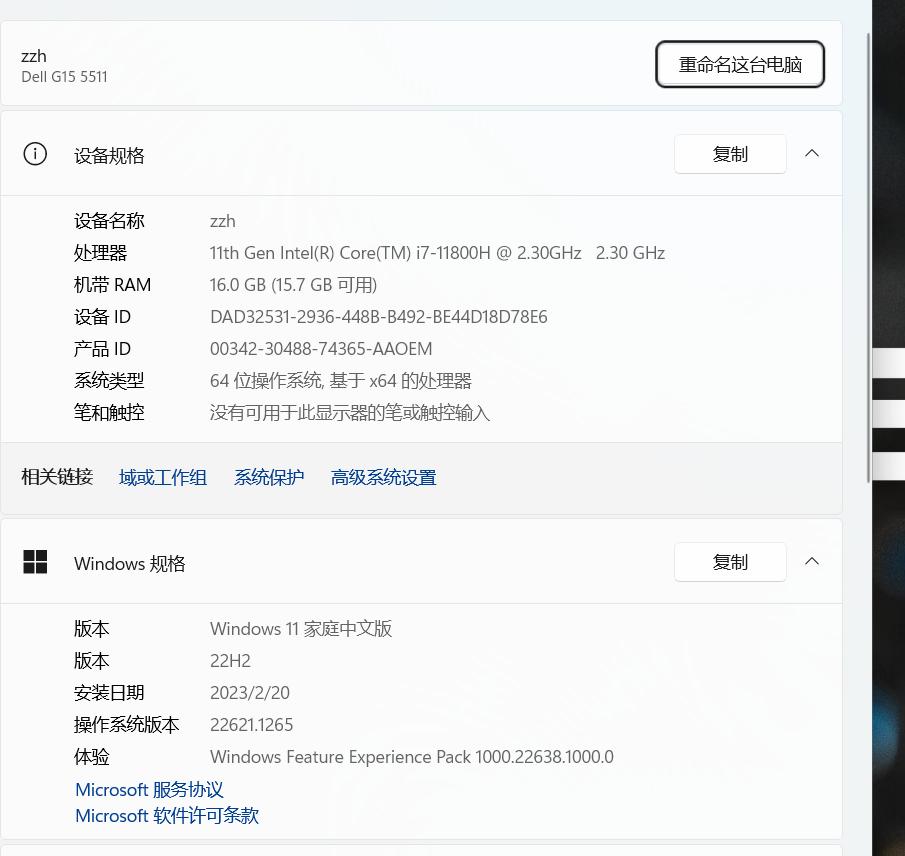Click the model name Dell G15 5511
The height and width of the screenshot is (856, 905).
click(x=64, y=77)
